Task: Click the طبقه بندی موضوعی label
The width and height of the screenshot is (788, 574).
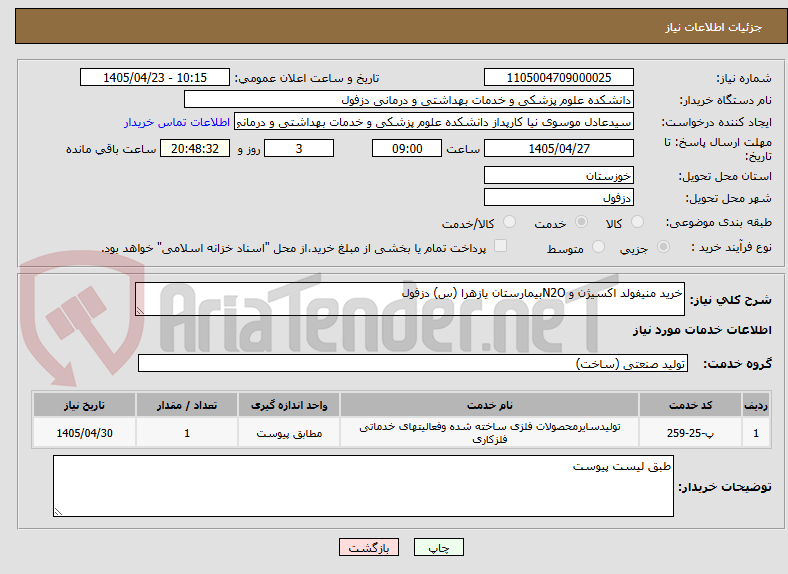Action: pos(719,222)
